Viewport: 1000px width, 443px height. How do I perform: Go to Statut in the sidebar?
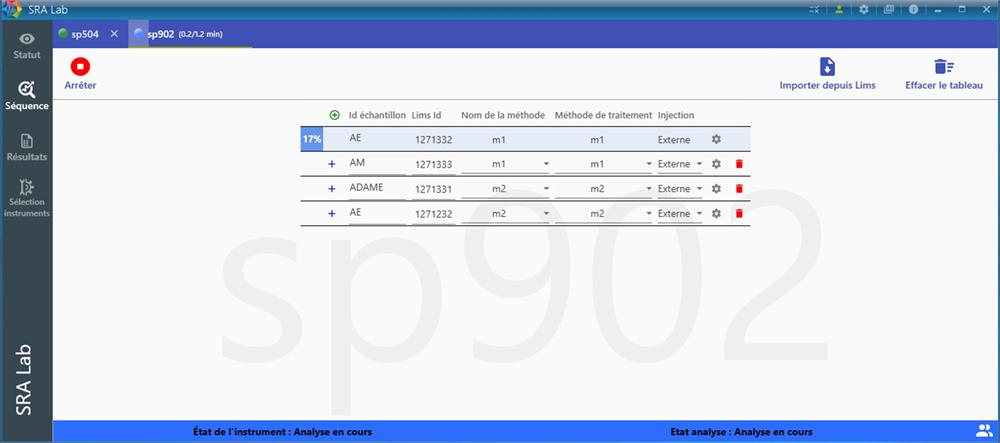click(27, 45)
